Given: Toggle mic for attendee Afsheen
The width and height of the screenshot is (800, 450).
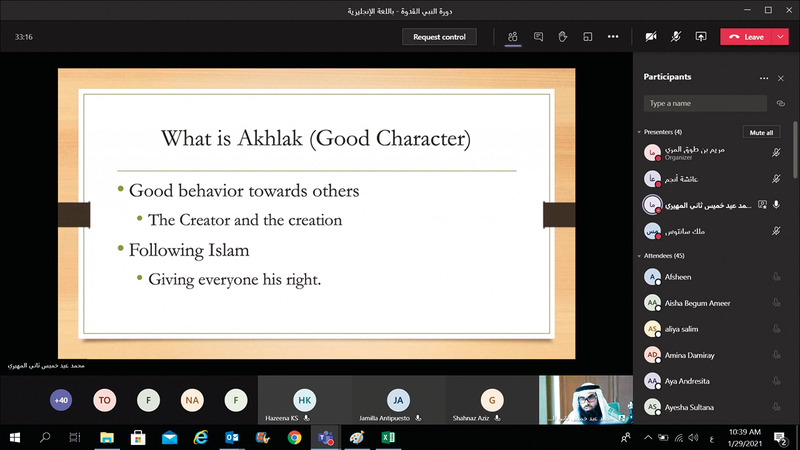Looking at the screenshot, I should click(x=776, y=278).
